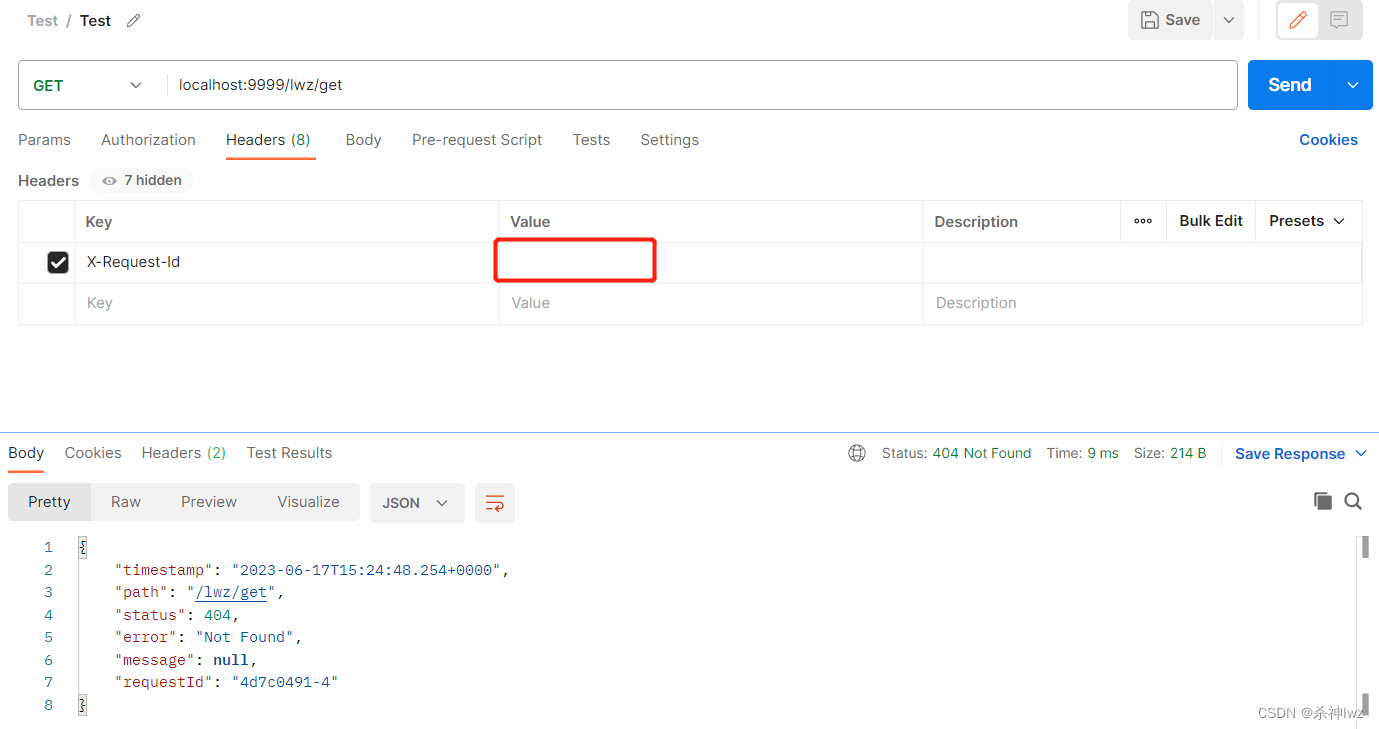Switch to the request Body tab

click(363, 140)
